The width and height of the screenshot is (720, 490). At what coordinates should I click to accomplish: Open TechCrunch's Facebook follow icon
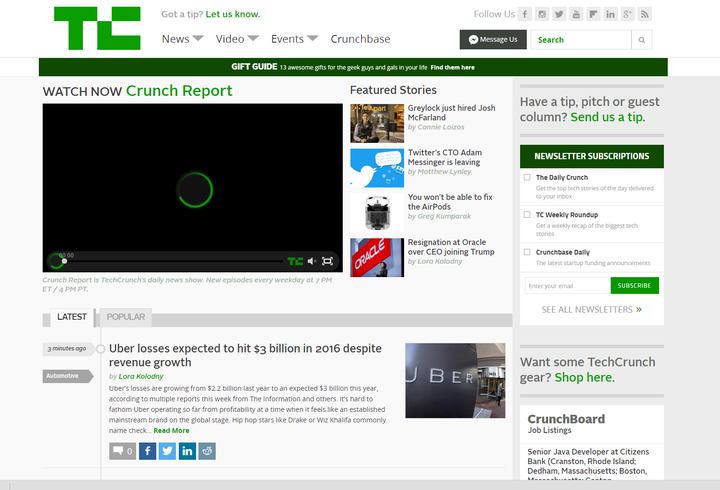[x=525, y=14]
